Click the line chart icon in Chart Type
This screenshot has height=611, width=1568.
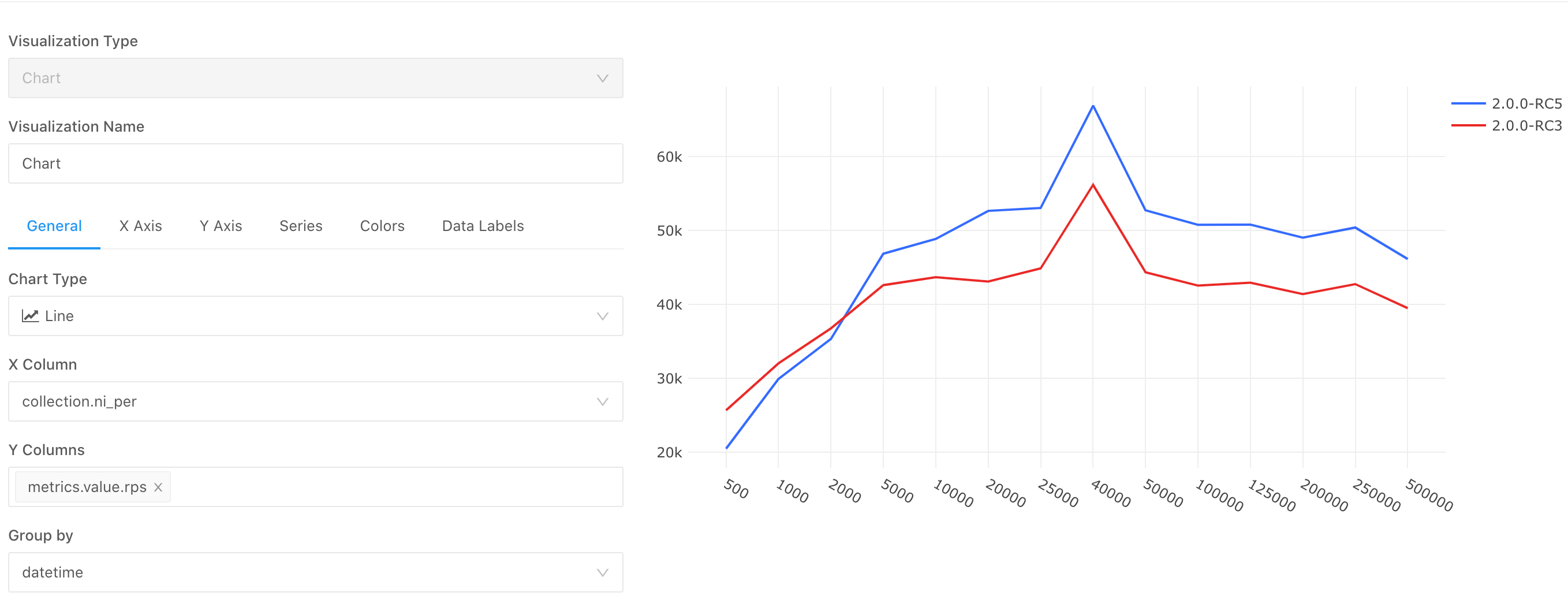pyautogui.click(x=31, y=315)
